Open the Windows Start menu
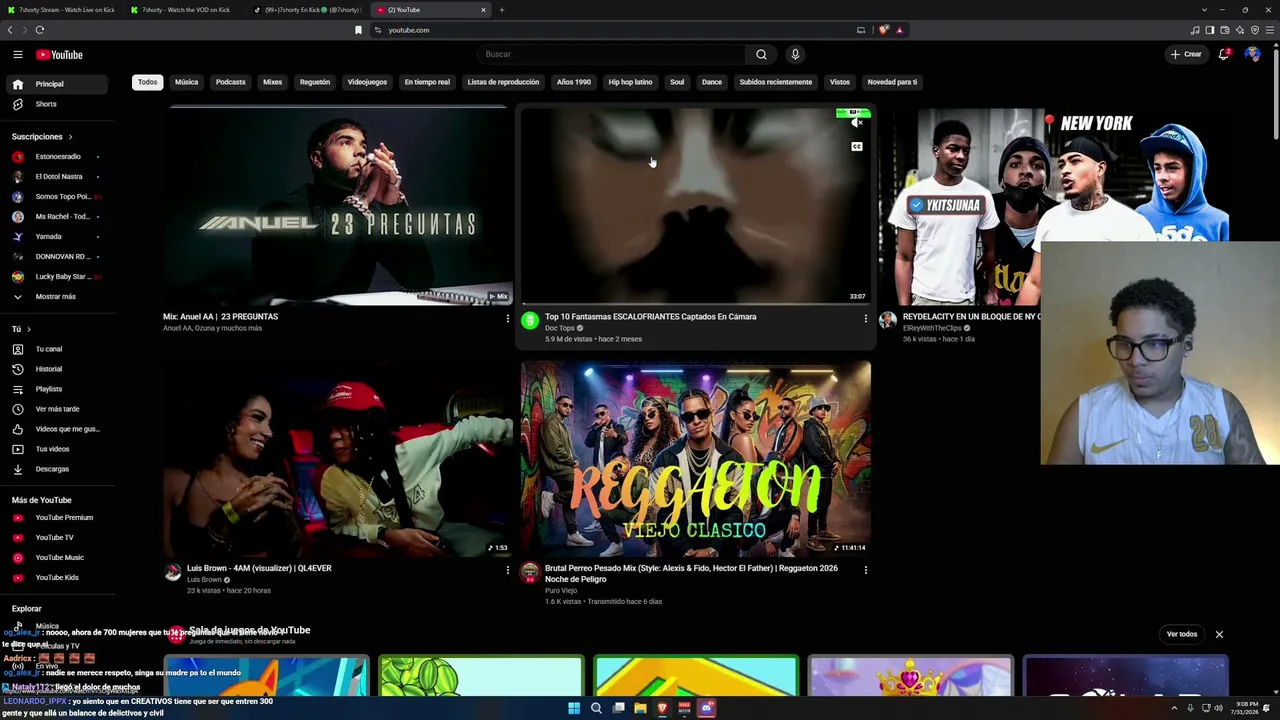The image size is (1280, 720). [x=574, y=709]
